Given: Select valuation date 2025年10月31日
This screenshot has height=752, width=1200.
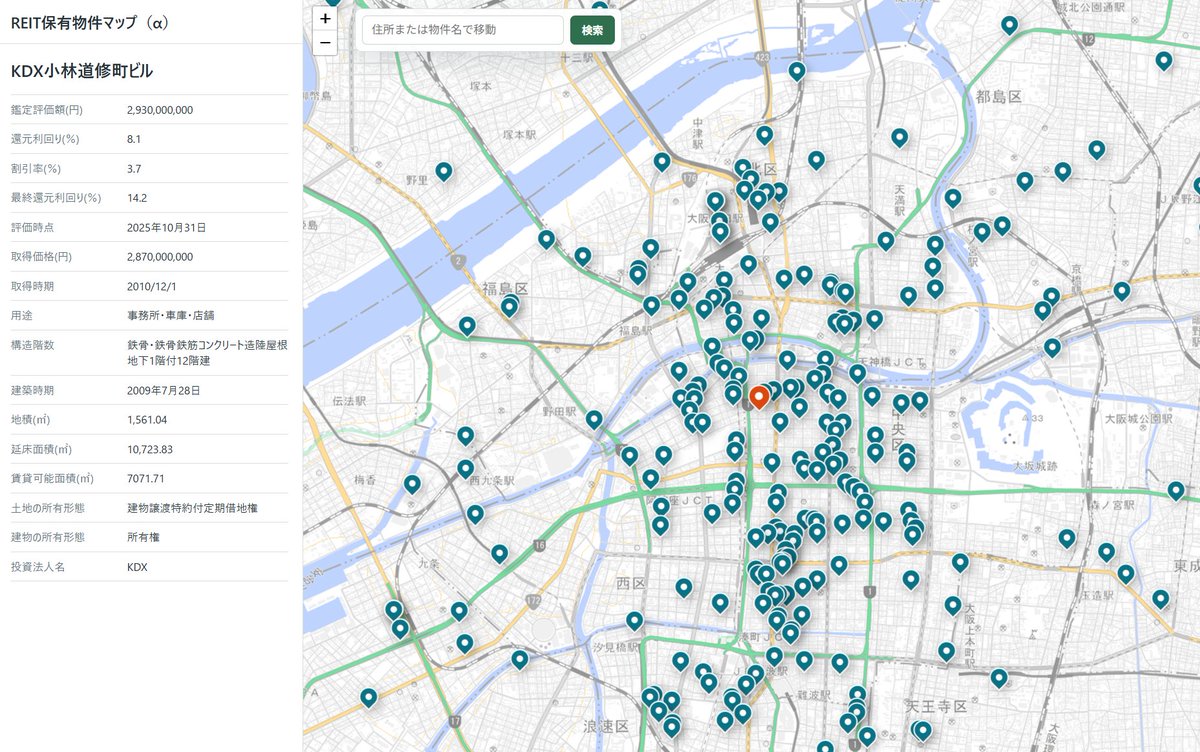Looking at the screenshot, I should click(166, 228).
